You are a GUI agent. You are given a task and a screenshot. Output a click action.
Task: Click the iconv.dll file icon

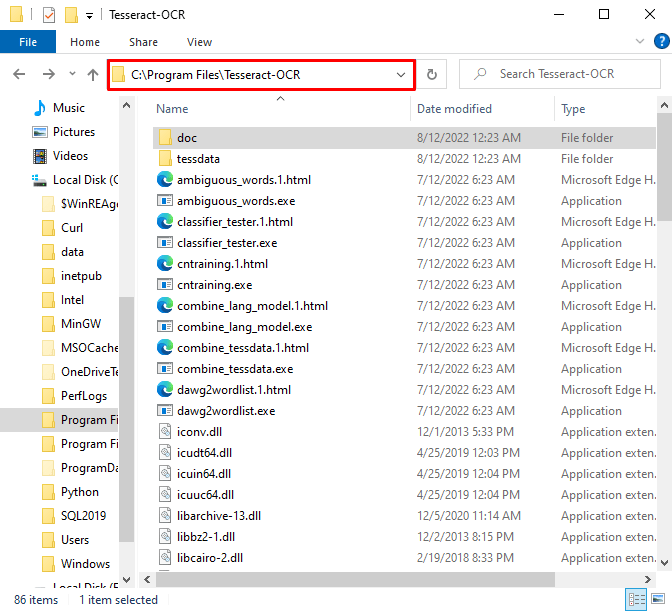[x=165, y=432]
